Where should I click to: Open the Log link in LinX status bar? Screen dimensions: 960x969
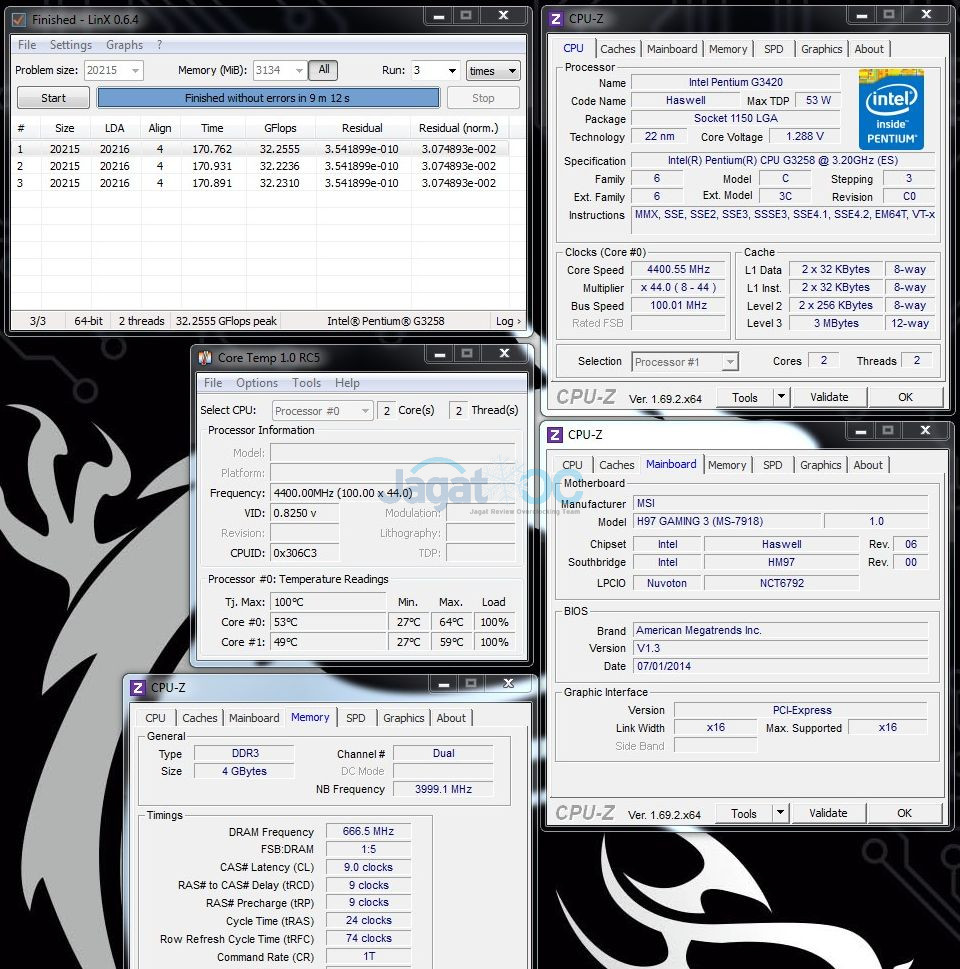[x=508, y=321]
